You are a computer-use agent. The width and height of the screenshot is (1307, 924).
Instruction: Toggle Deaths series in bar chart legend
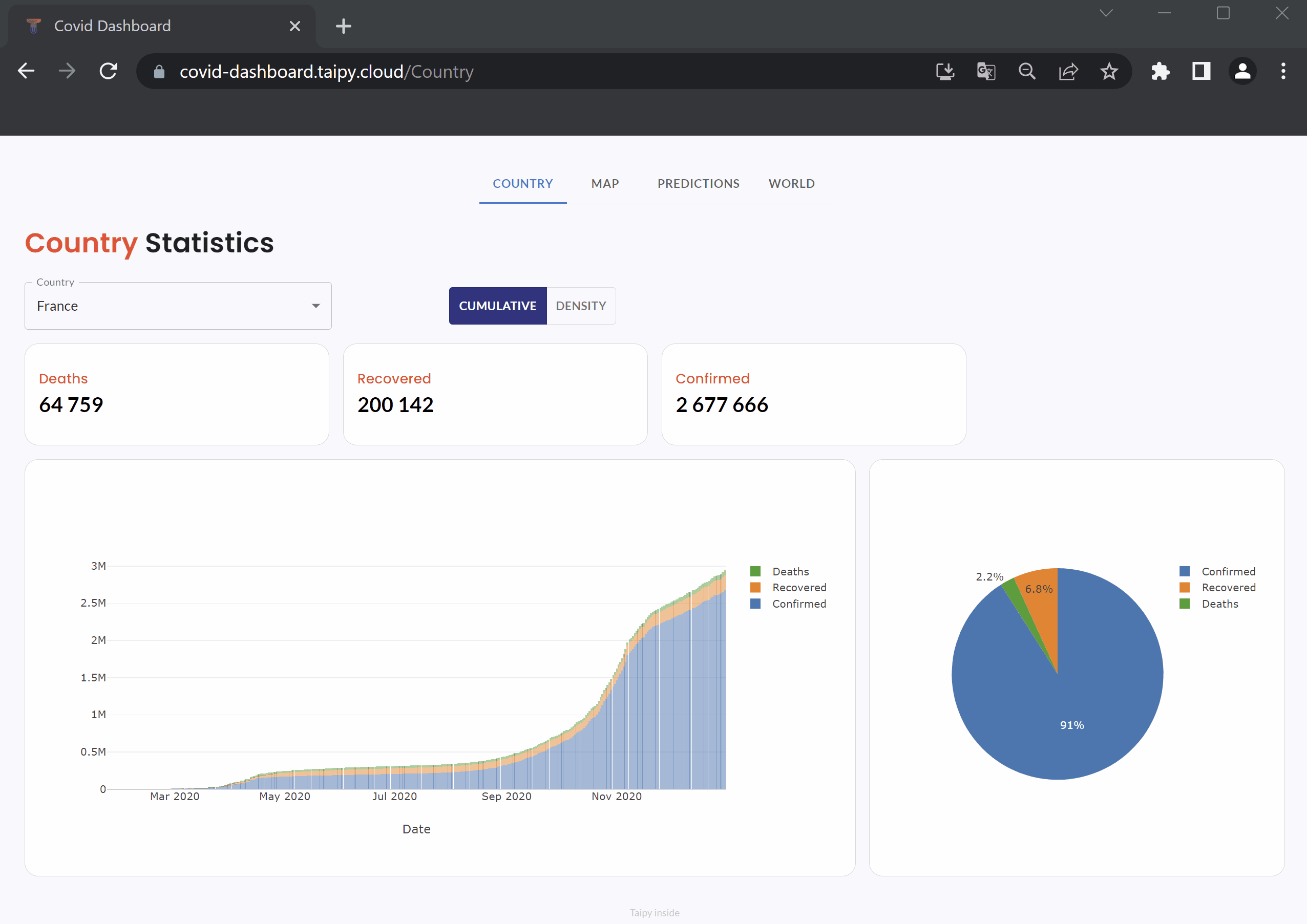tap(790, 571)
